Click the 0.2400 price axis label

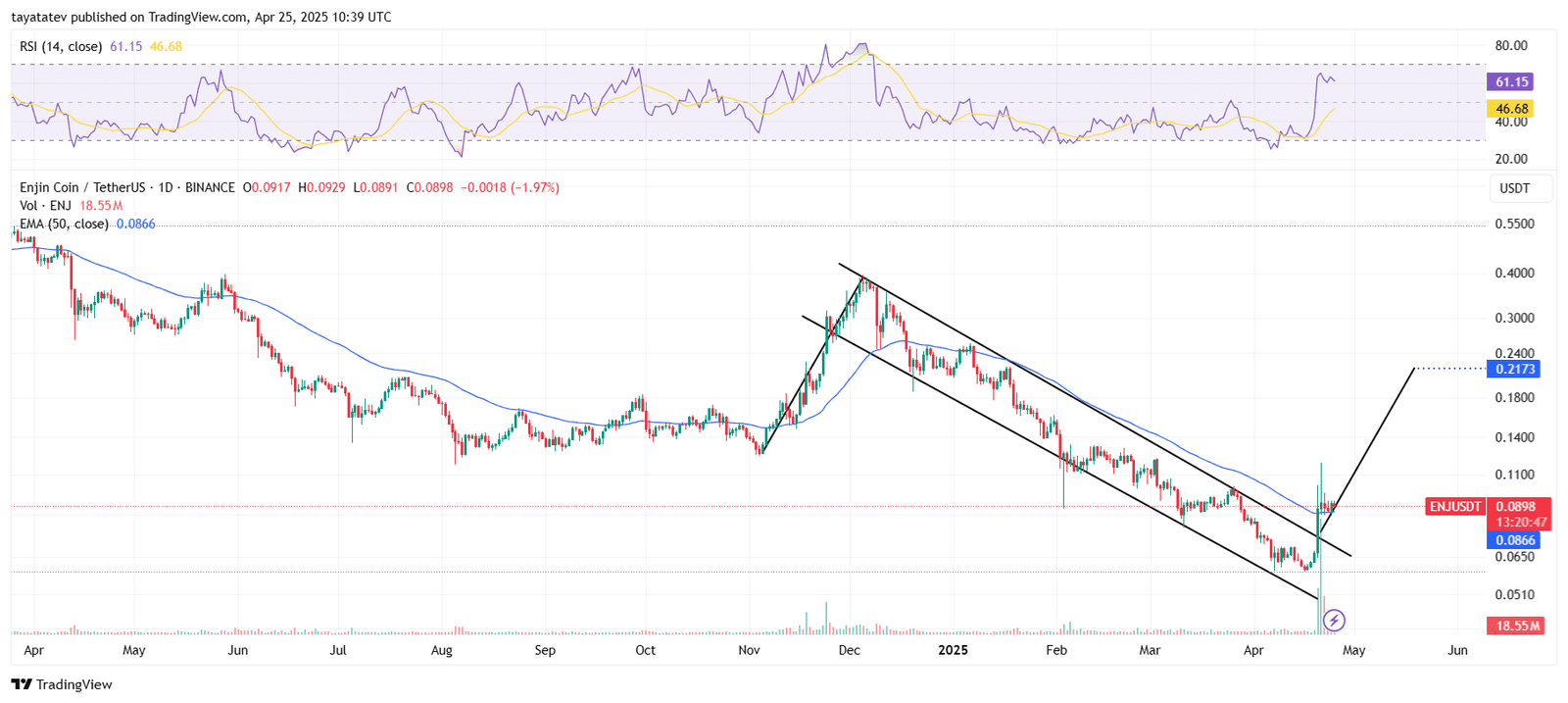click(x=1514, y=354)
